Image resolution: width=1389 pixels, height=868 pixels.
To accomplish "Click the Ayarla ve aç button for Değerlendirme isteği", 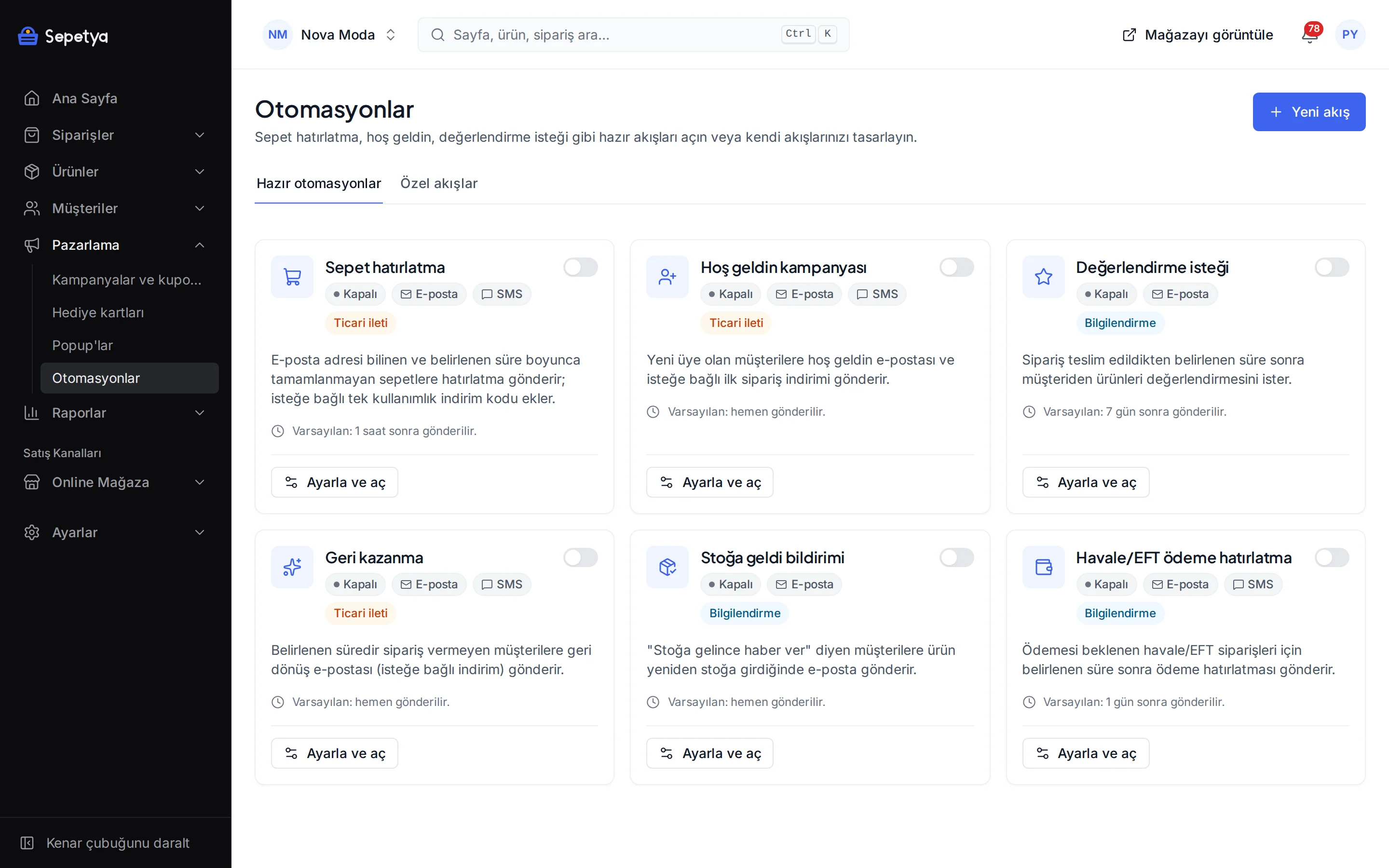I will (x=1085, y=482).
